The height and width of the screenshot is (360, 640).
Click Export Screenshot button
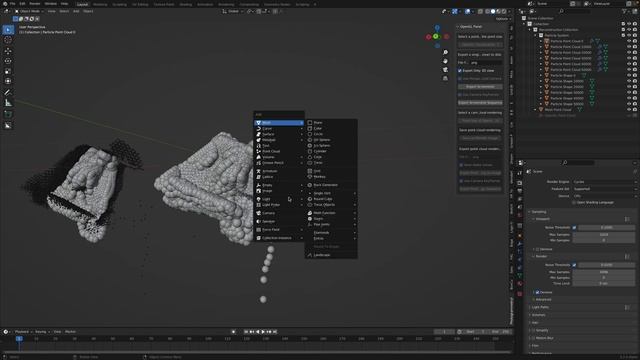(480, 87)
